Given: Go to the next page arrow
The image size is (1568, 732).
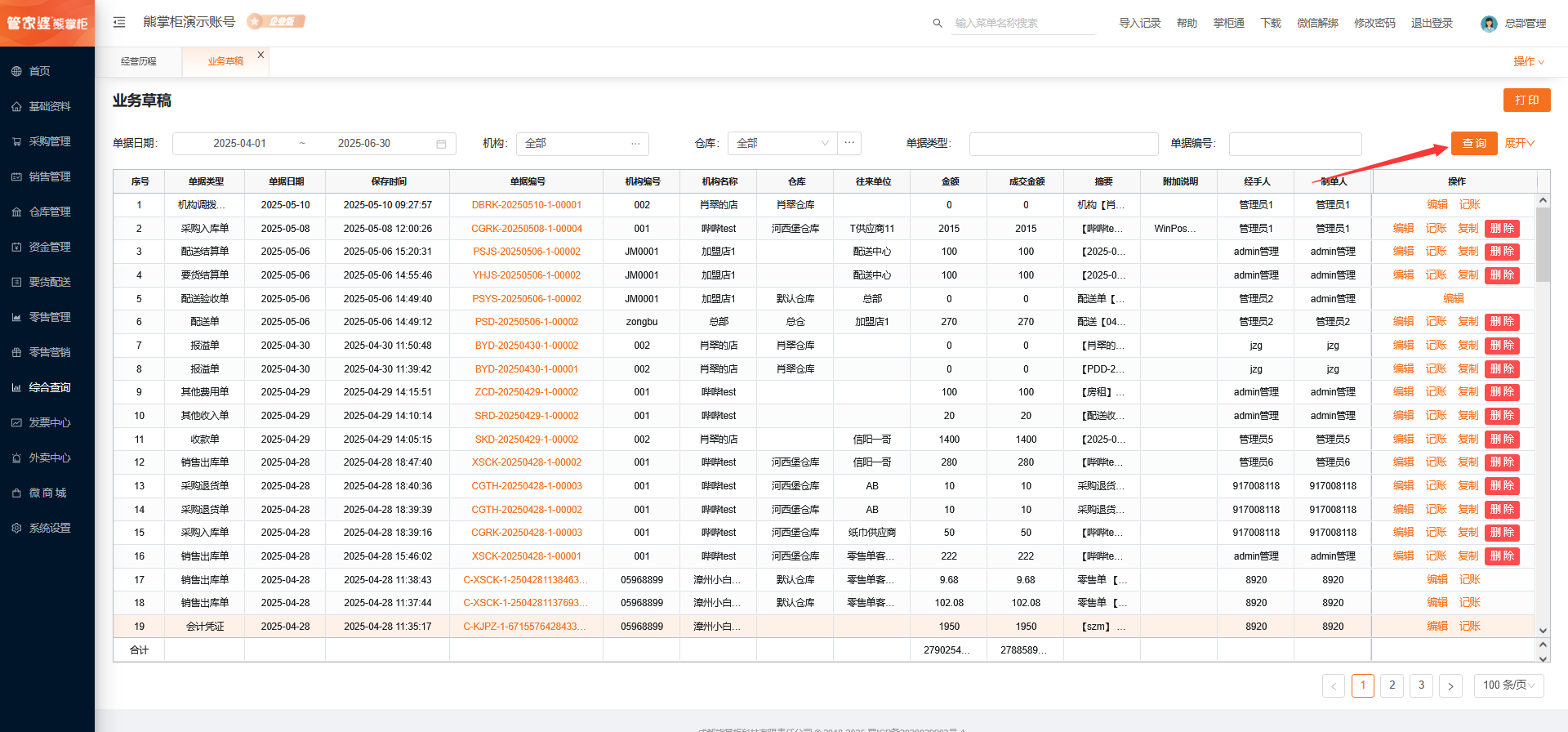Looking at the screenshot, I should click(1450, 685).
